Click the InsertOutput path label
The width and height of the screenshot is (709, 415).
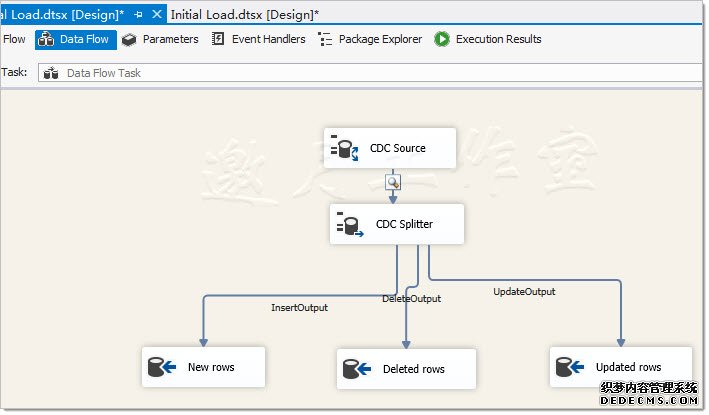pyautogui.click(x=299, y=307)
